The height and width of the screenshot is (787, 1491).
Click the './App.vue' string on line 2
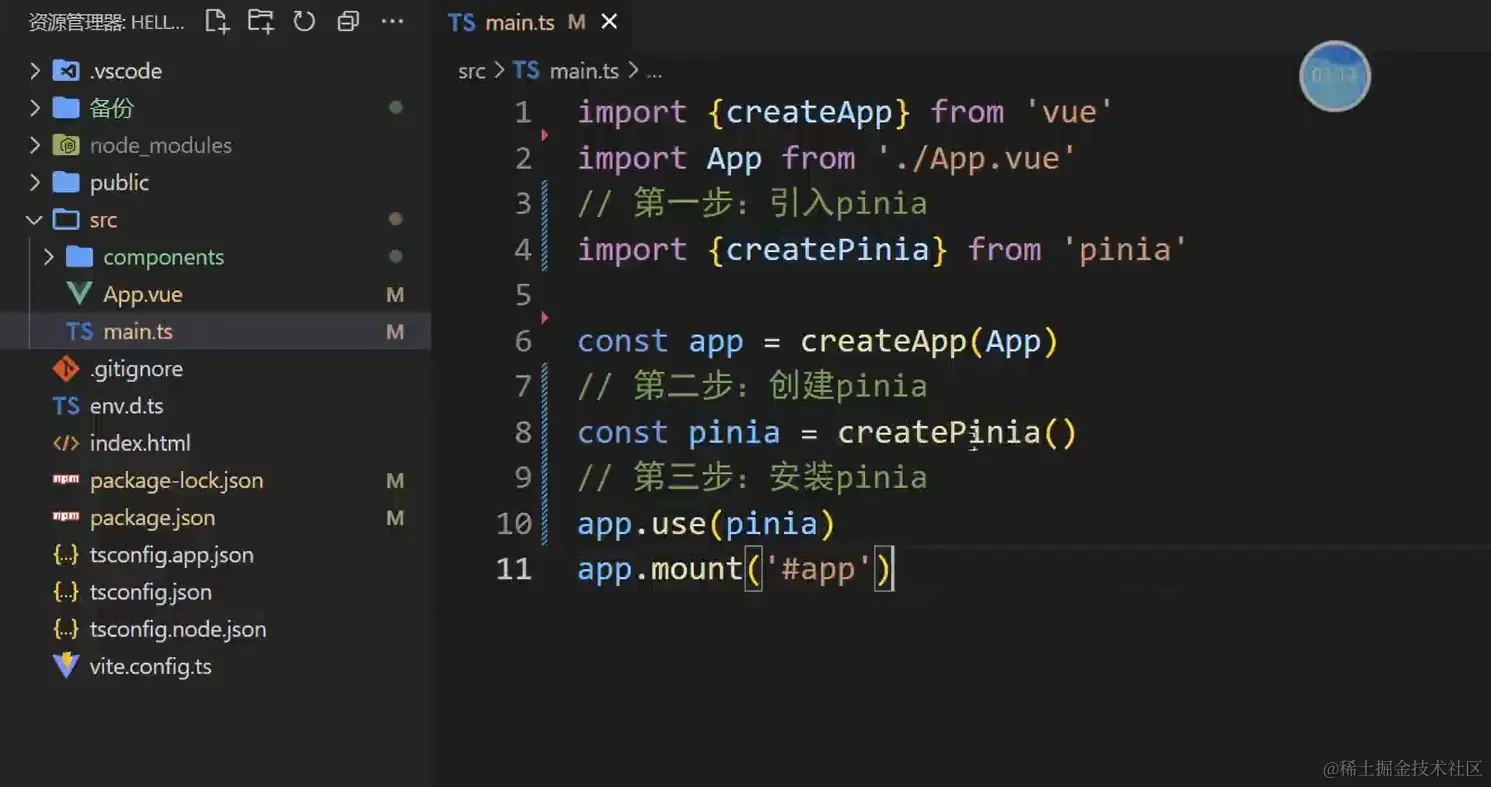click(977, 158)
